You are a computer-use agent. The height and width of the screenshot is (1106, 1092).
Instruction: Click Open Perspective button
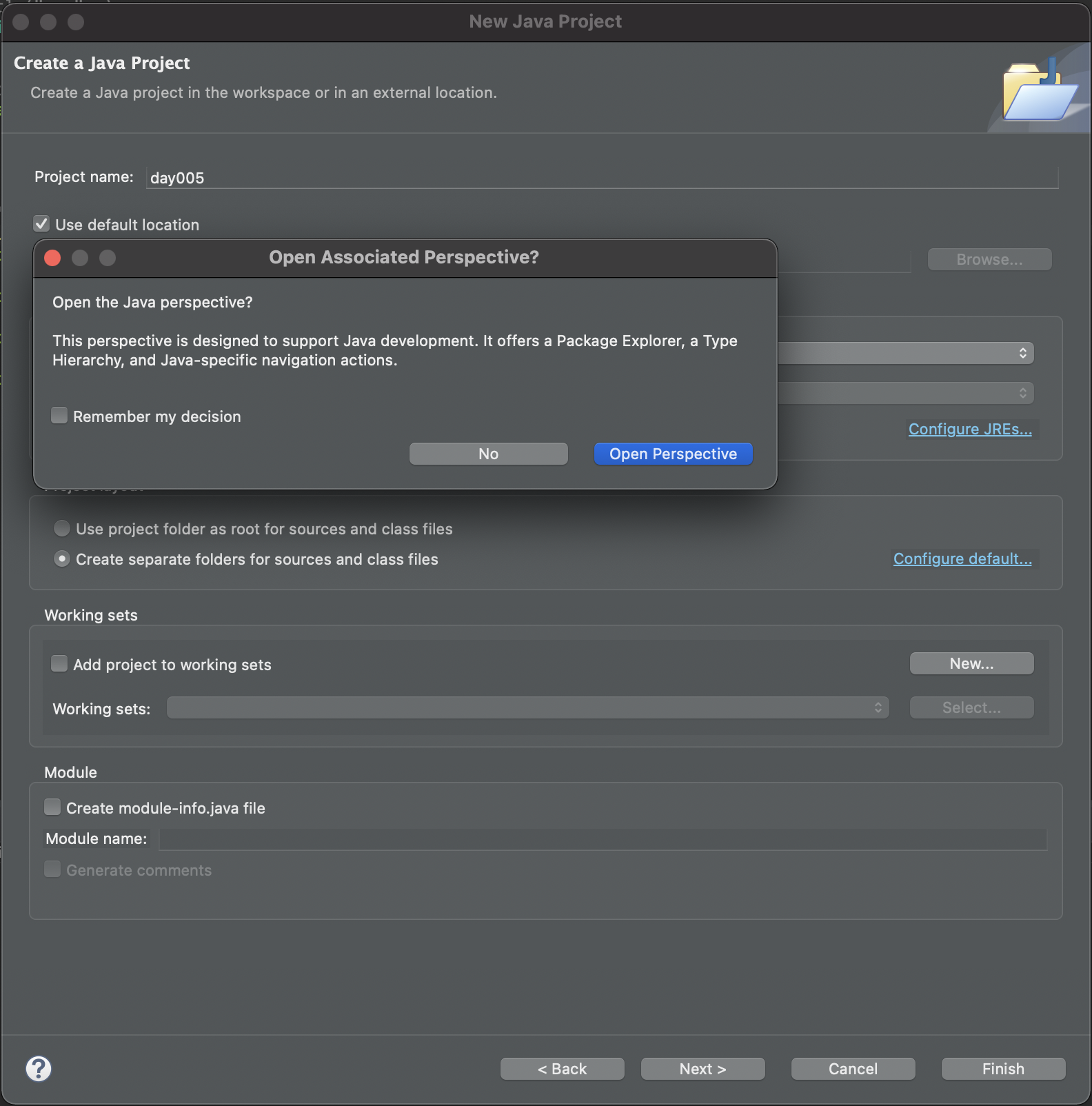click(x=674, y=454)
